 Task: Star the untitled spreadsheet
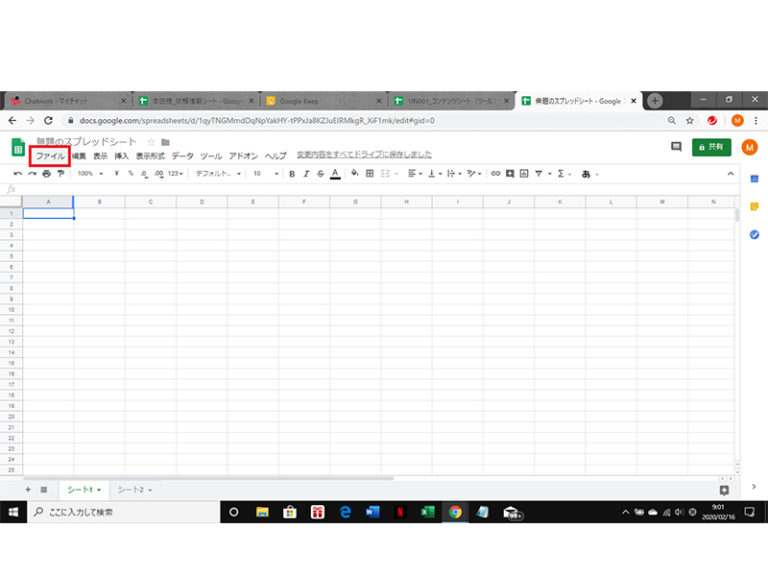pos(151,142)
